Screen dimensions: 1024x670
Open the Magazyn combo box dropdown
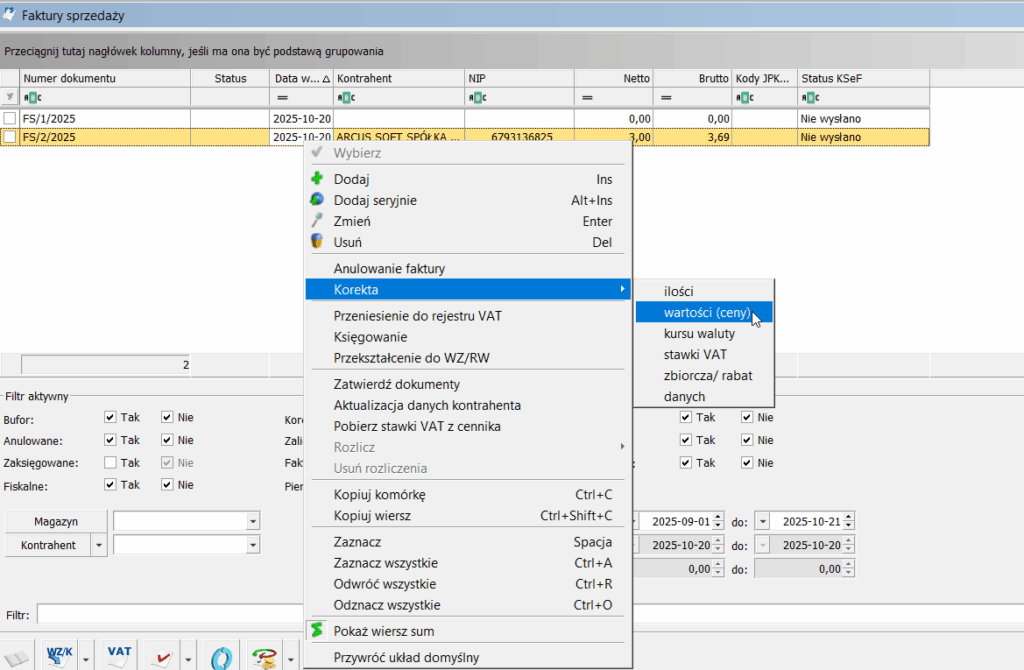pos(252,521)
